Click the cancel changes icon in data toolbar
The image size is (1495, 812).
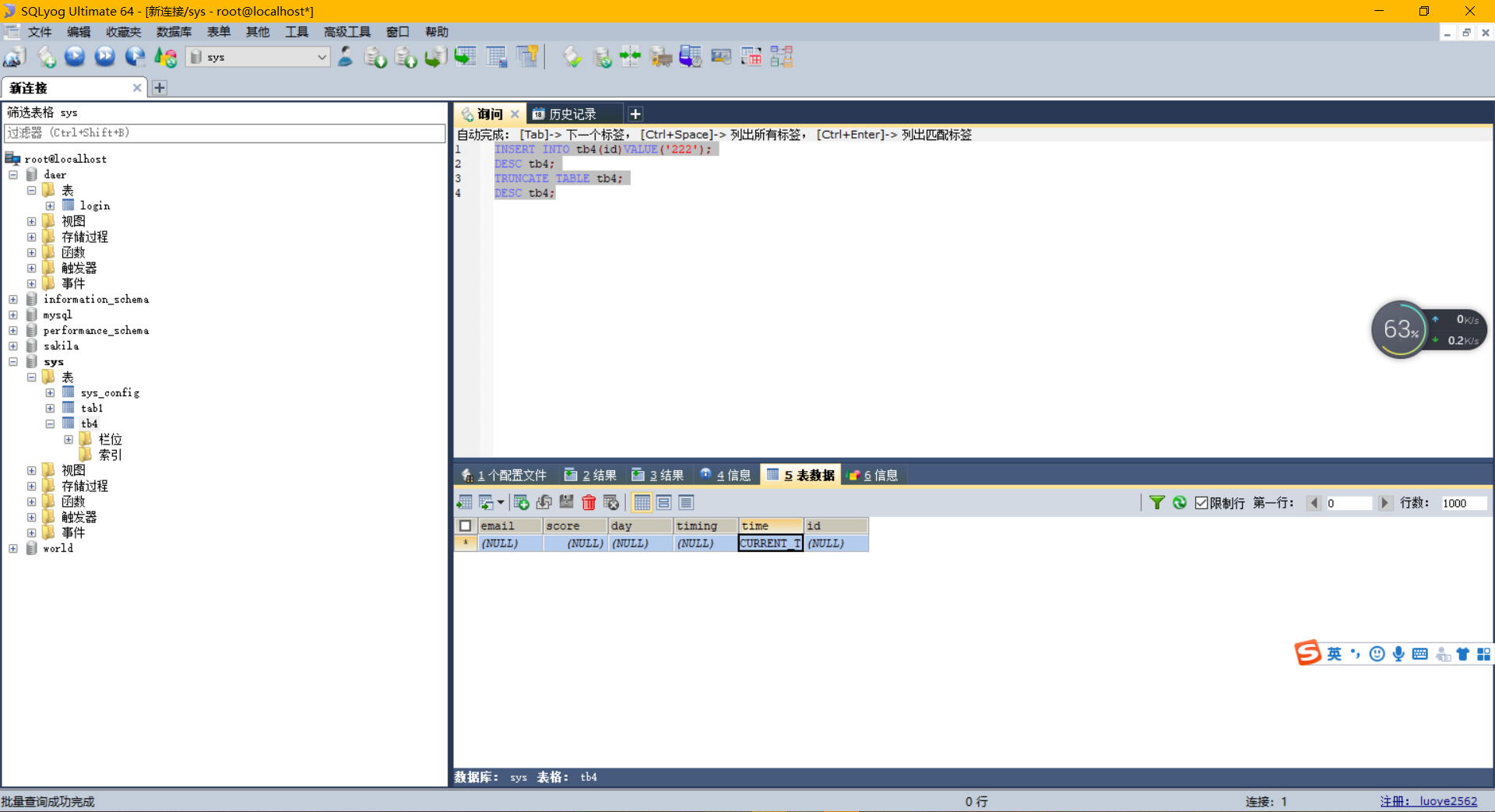tap(611, 503)
